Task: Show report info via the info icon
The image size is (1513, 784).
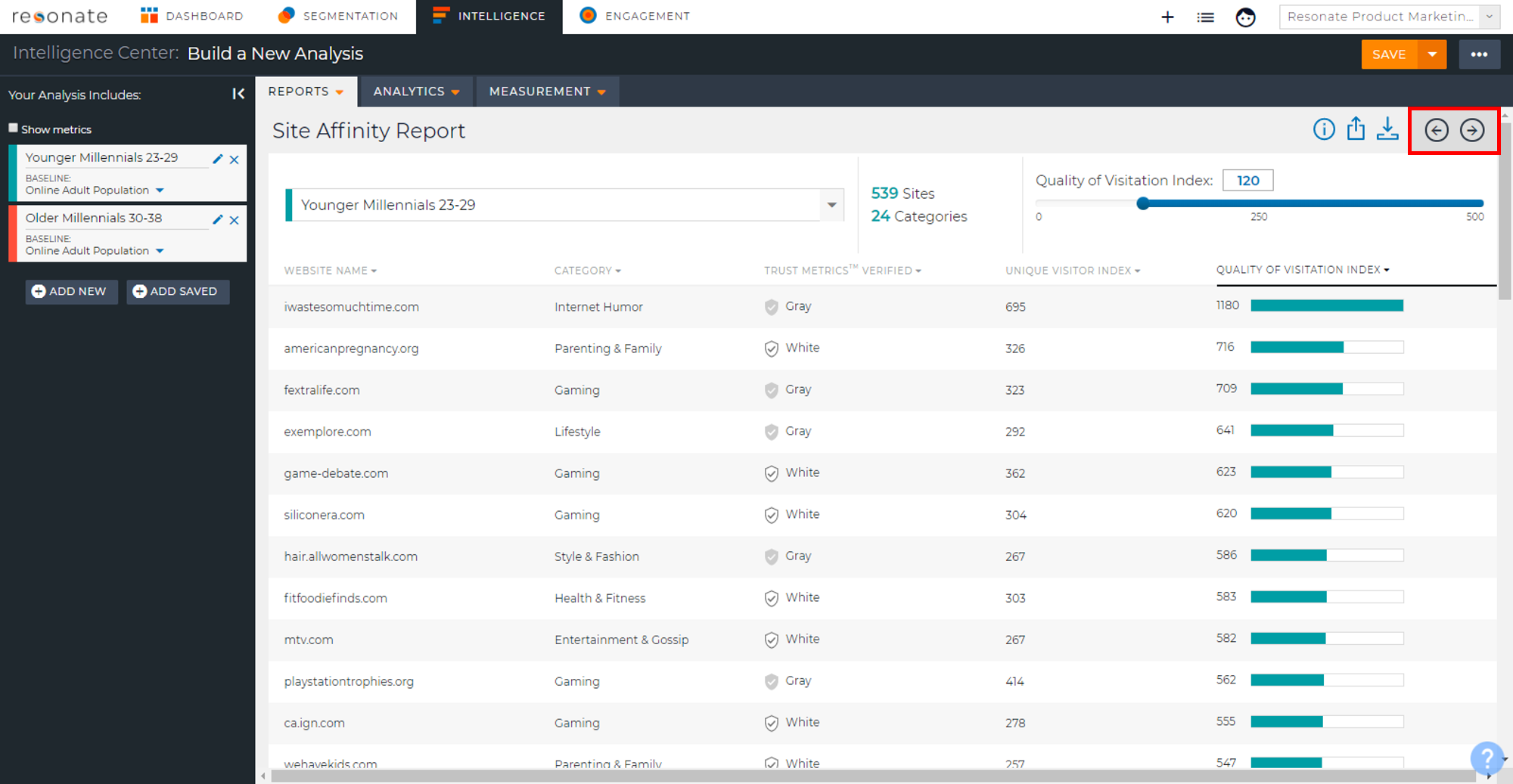Action: (x=1324, y=129)
